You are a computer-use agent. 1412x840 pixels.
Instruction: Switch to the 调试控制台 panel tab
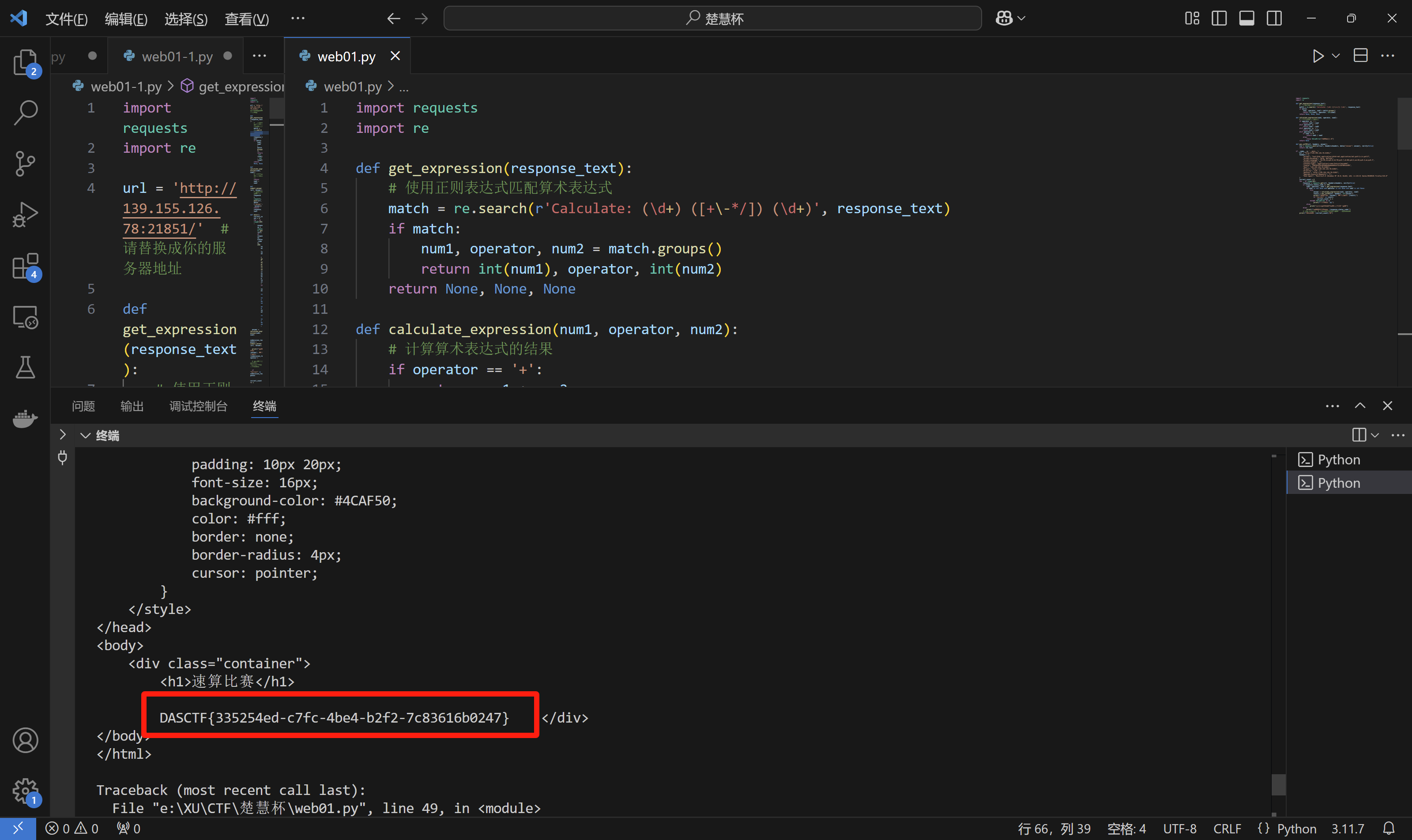[198, 406]
